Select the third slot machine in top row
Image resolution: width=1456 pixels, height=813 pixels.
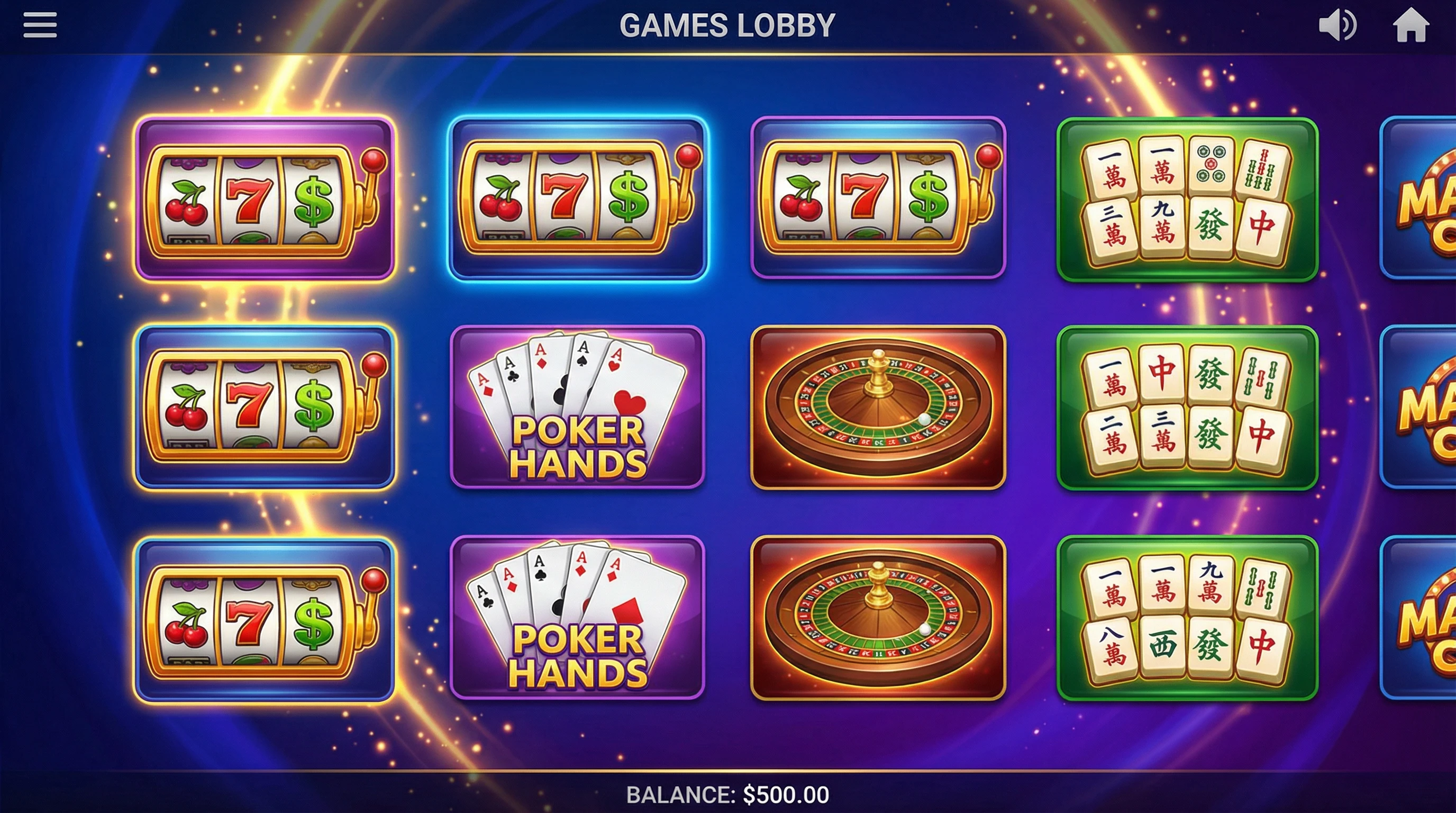click(x=878, y=198)
